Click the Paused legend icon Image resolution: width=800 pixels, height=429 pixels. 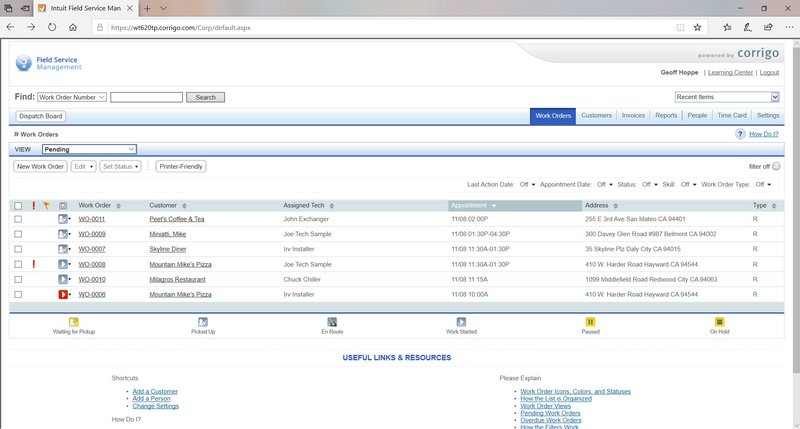coord(590,322)
